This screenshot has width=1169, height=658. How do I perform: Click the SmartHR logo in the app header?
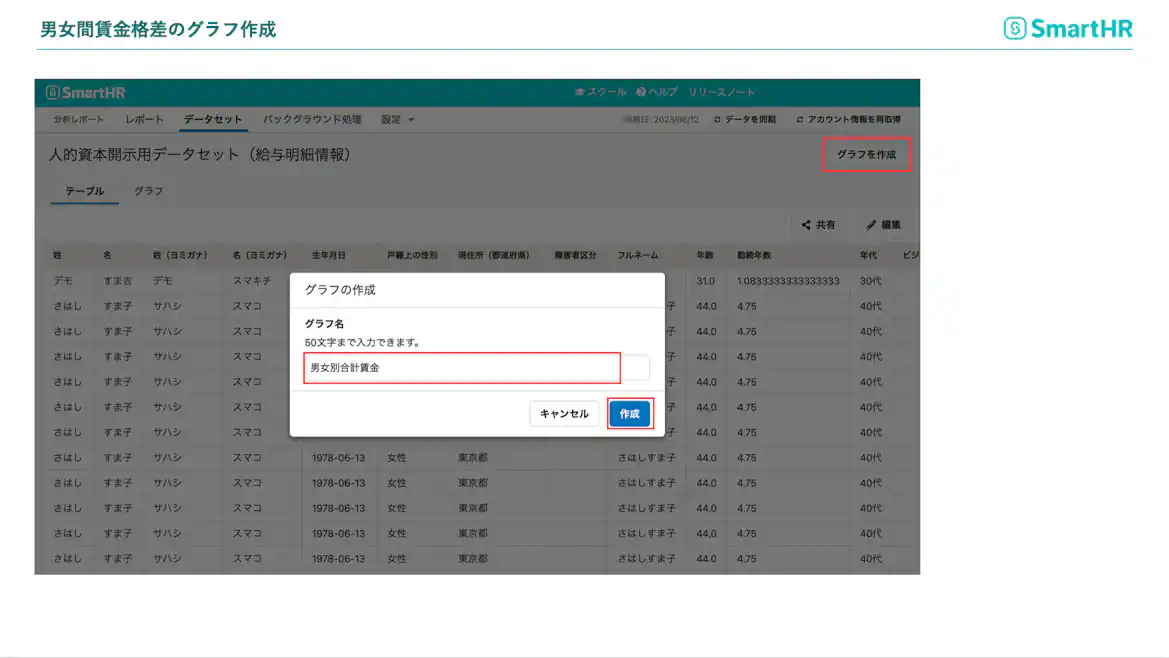coord(88,93)
